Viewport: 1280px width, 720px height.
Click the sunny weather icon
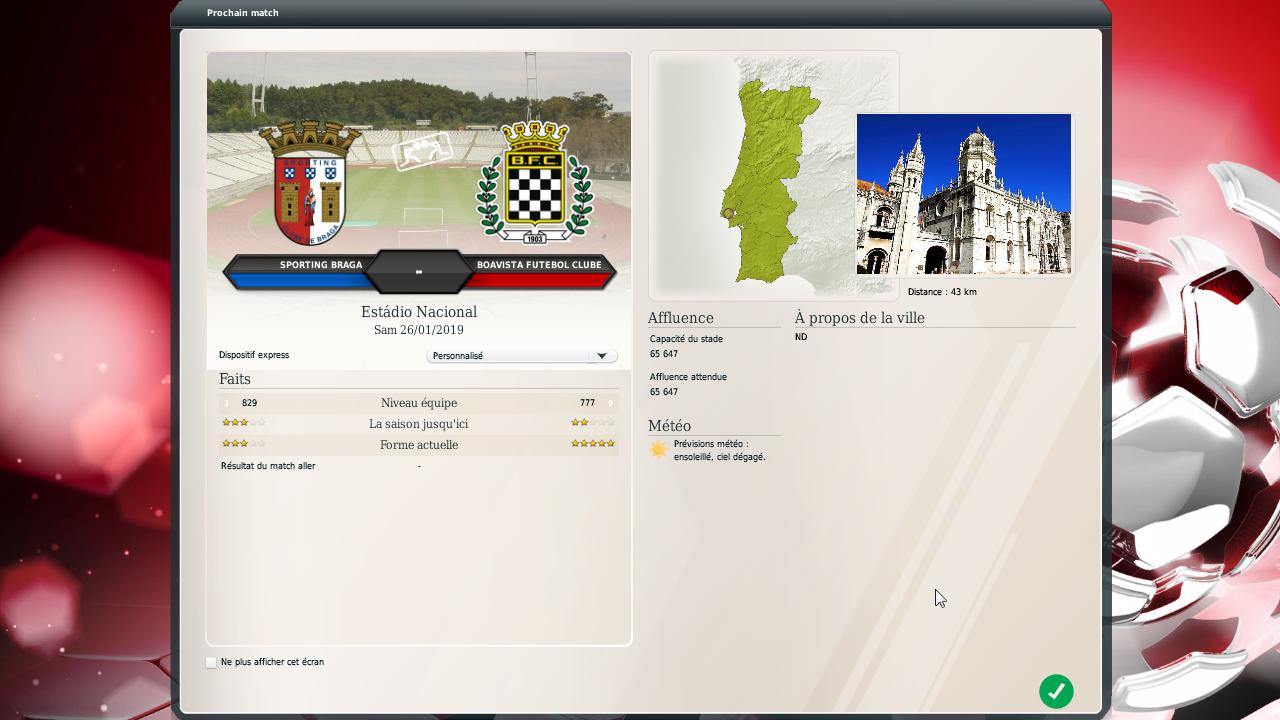pos(658,450)
